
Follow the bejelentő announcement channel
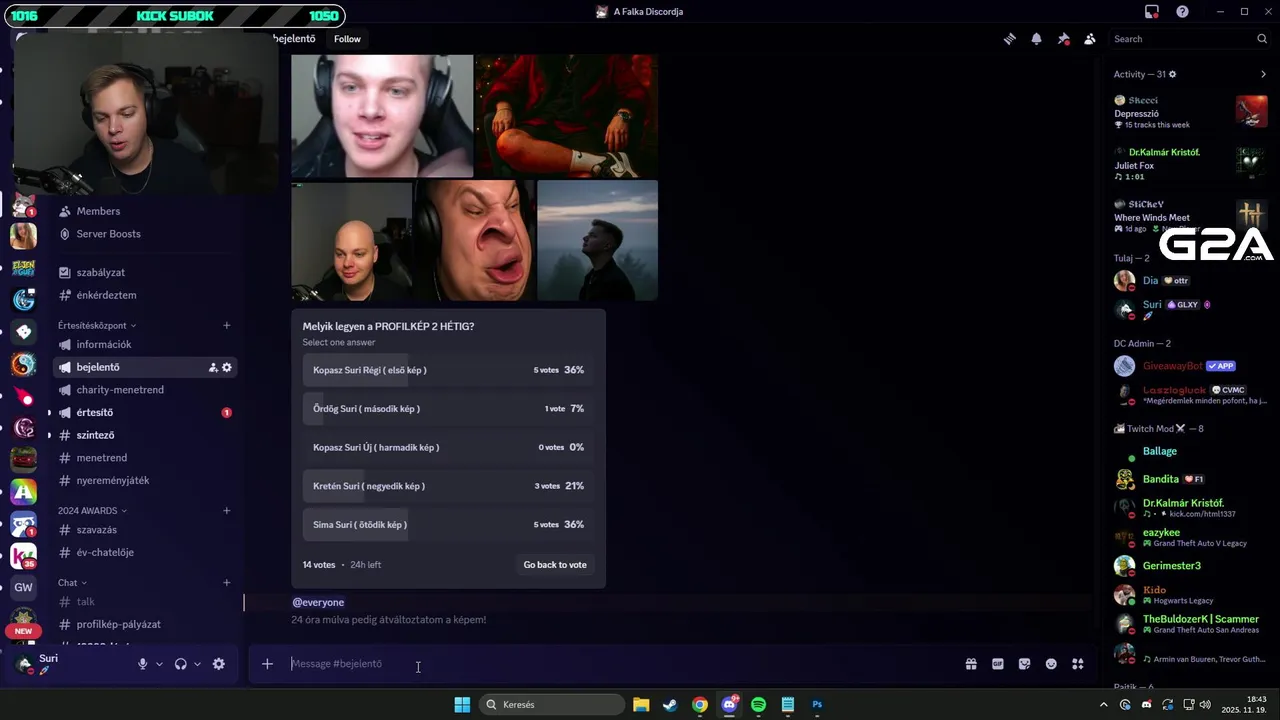tap(347, 39)
